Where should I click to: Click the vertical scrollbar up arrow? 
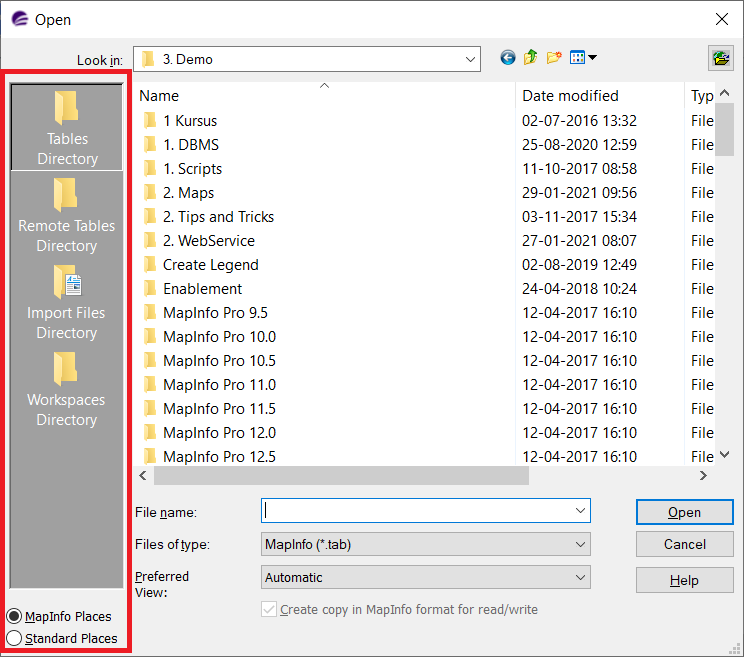point(724,93)
